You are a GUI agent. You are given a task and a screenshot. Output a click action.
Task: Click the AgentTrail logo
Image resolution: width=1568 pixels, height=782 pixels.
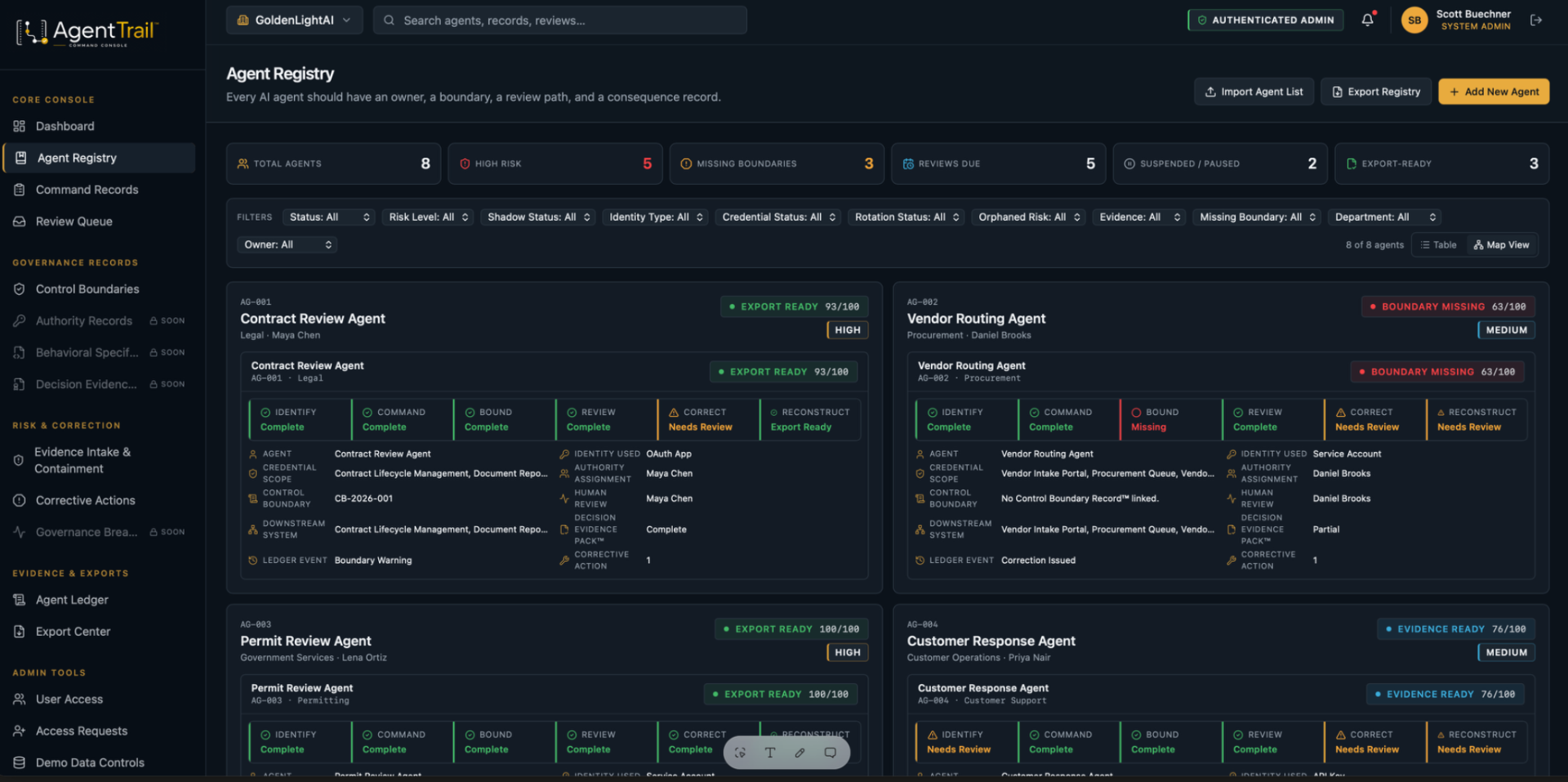pos(87,32)
